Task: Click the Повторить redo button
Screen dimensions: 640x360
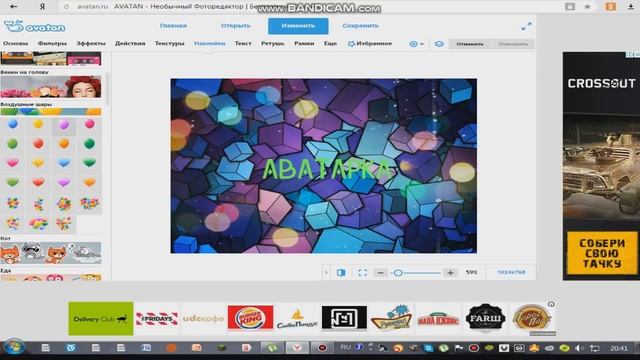Action: point(513,44)
